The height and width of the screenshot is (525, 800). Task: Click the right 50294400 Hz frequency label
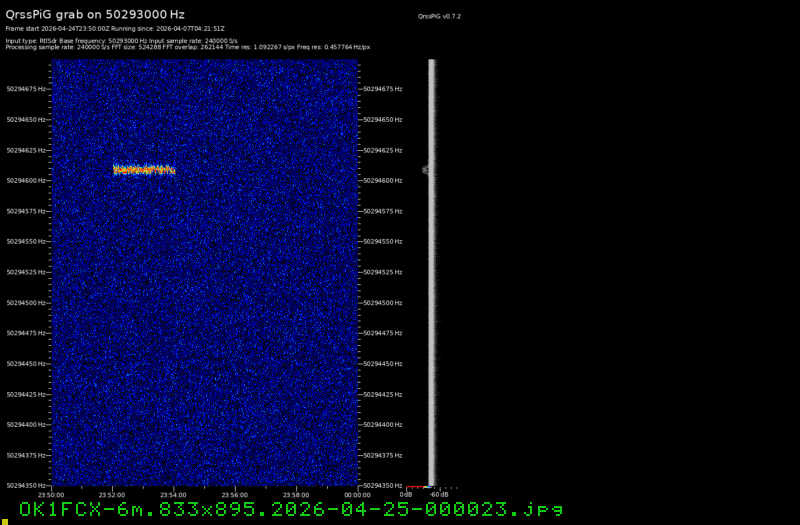[x=384, y=425]
